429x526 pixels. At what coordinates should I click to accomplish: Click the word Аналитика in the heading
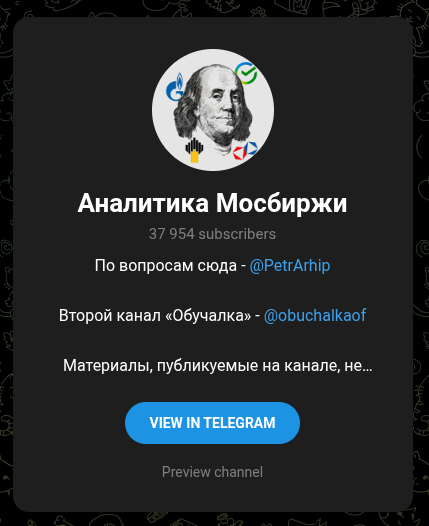tap(143, 203)
